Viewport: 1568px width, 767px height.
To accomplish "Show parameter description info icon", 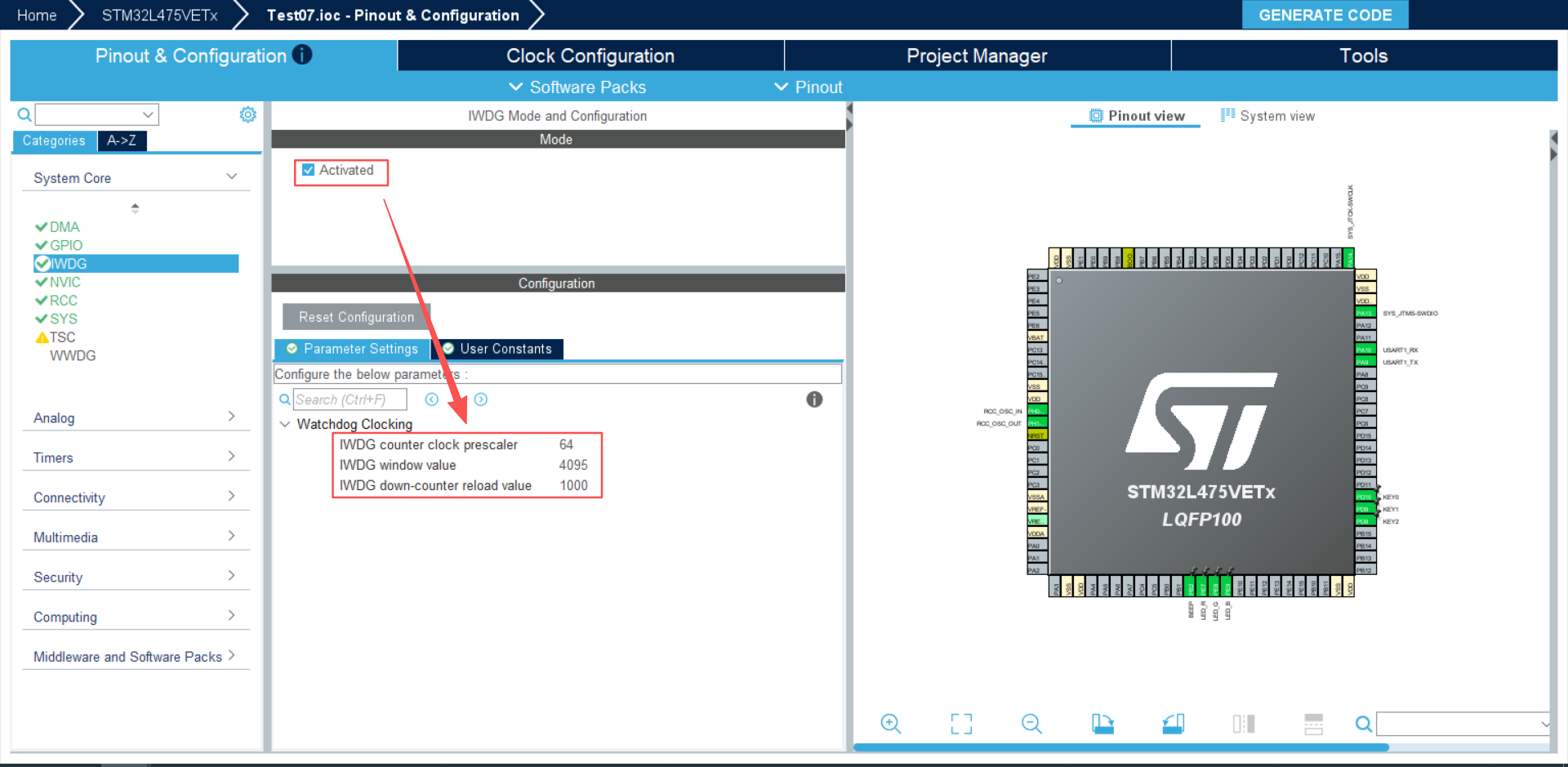I will (x=814, y=399).
